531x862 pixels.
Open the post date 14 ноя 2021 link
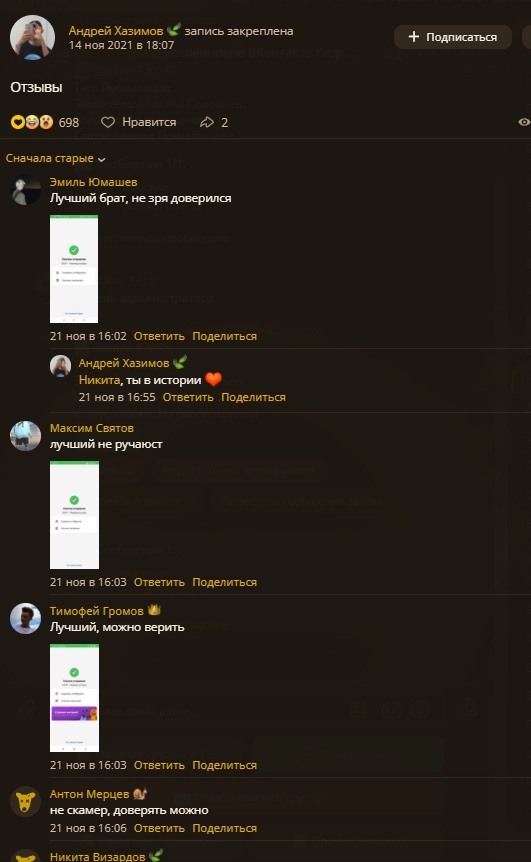coord(121,45)
